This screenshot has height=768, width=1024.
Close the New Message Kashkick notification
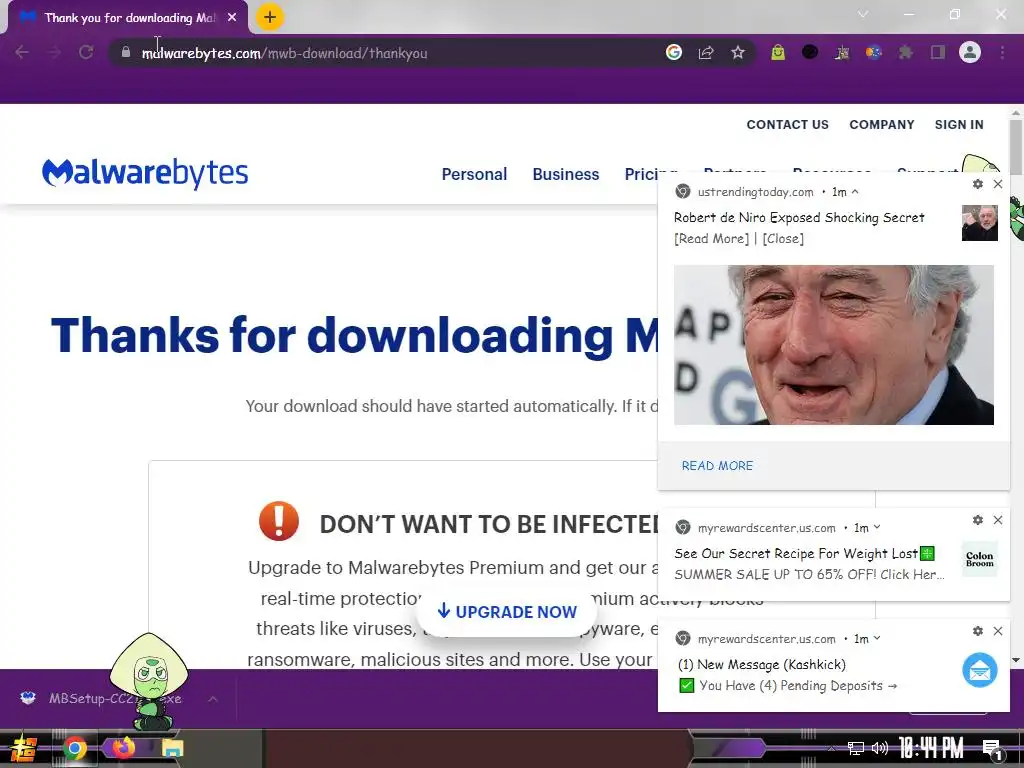998,631
